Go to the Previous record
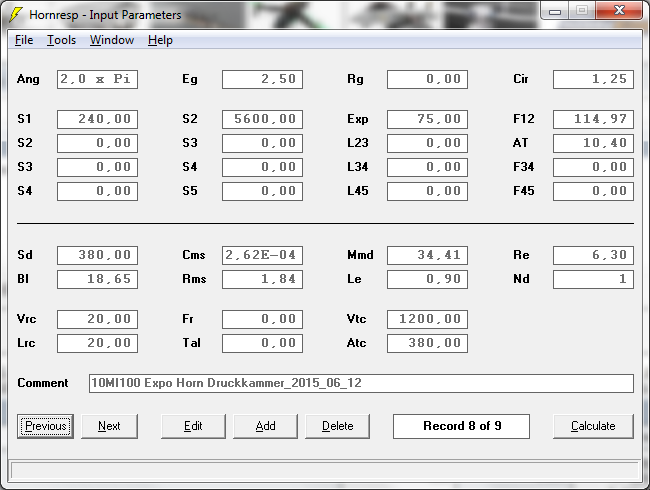The width and height of the screenshot is (650, 490). [46, 426]
